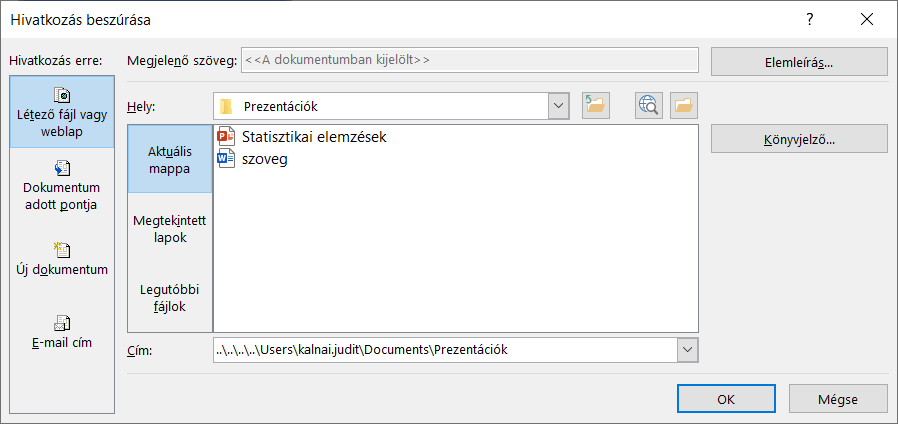This screenshot has width=898, height=424.
Task: Choose Létező fájl vagy weblap link type
Action: coord(62,113)
